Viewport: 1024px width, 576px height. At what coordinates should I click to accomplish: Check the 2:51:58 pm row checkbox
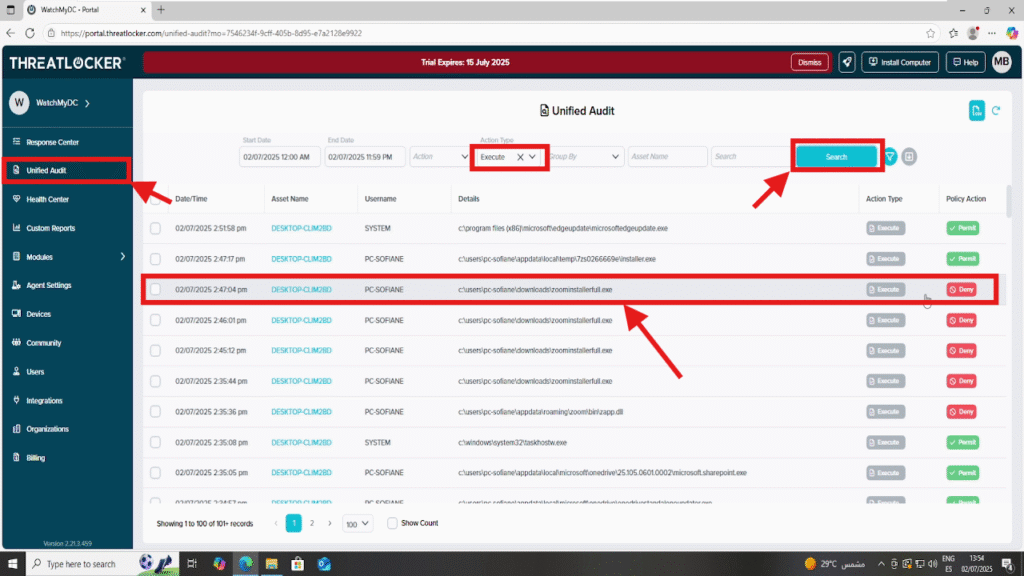click(x=155, y=229)
